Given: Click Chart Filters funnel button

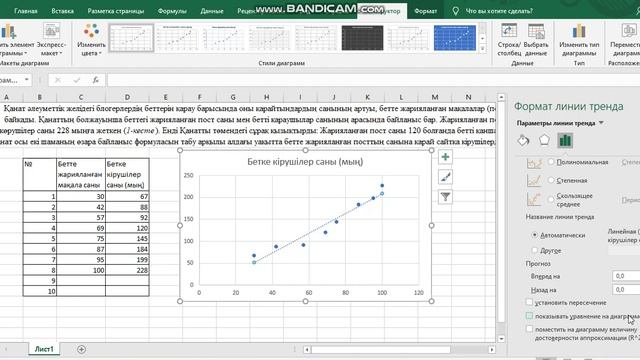Looking at the screenshot, I should pos(445,197).
